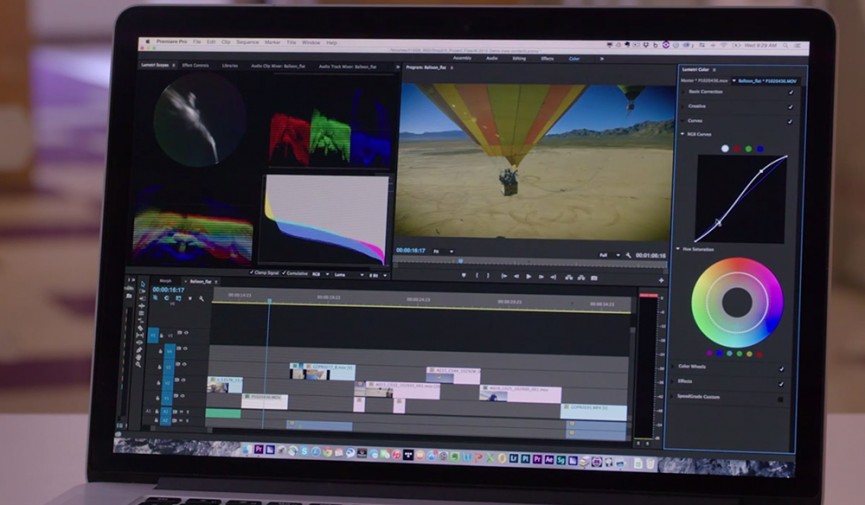The image size is (865, 505).
Task: Toggle the A1 audio track target button
Action: coord(165,411)
